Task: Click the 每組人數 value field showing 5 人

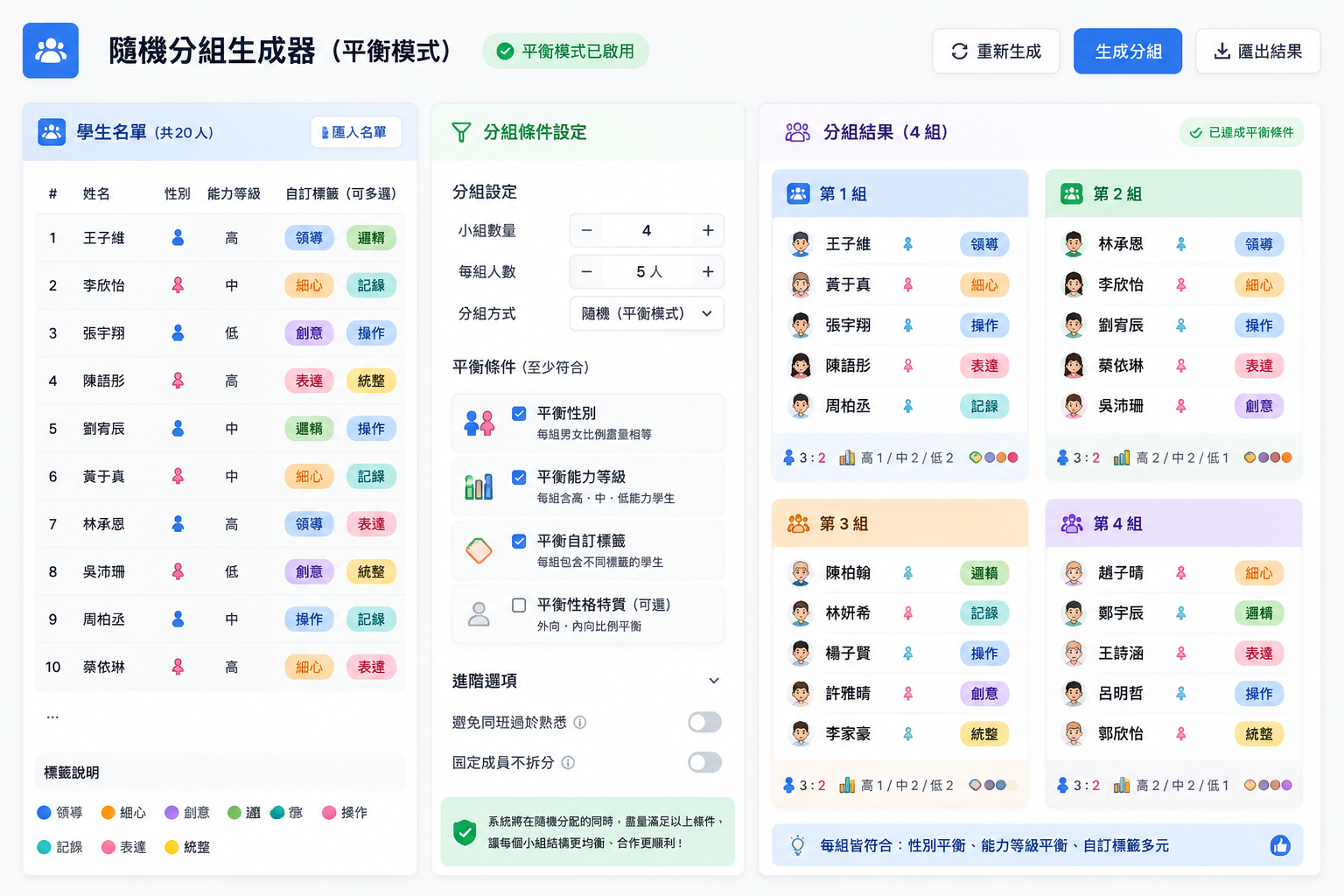Action: click(647, 272)
